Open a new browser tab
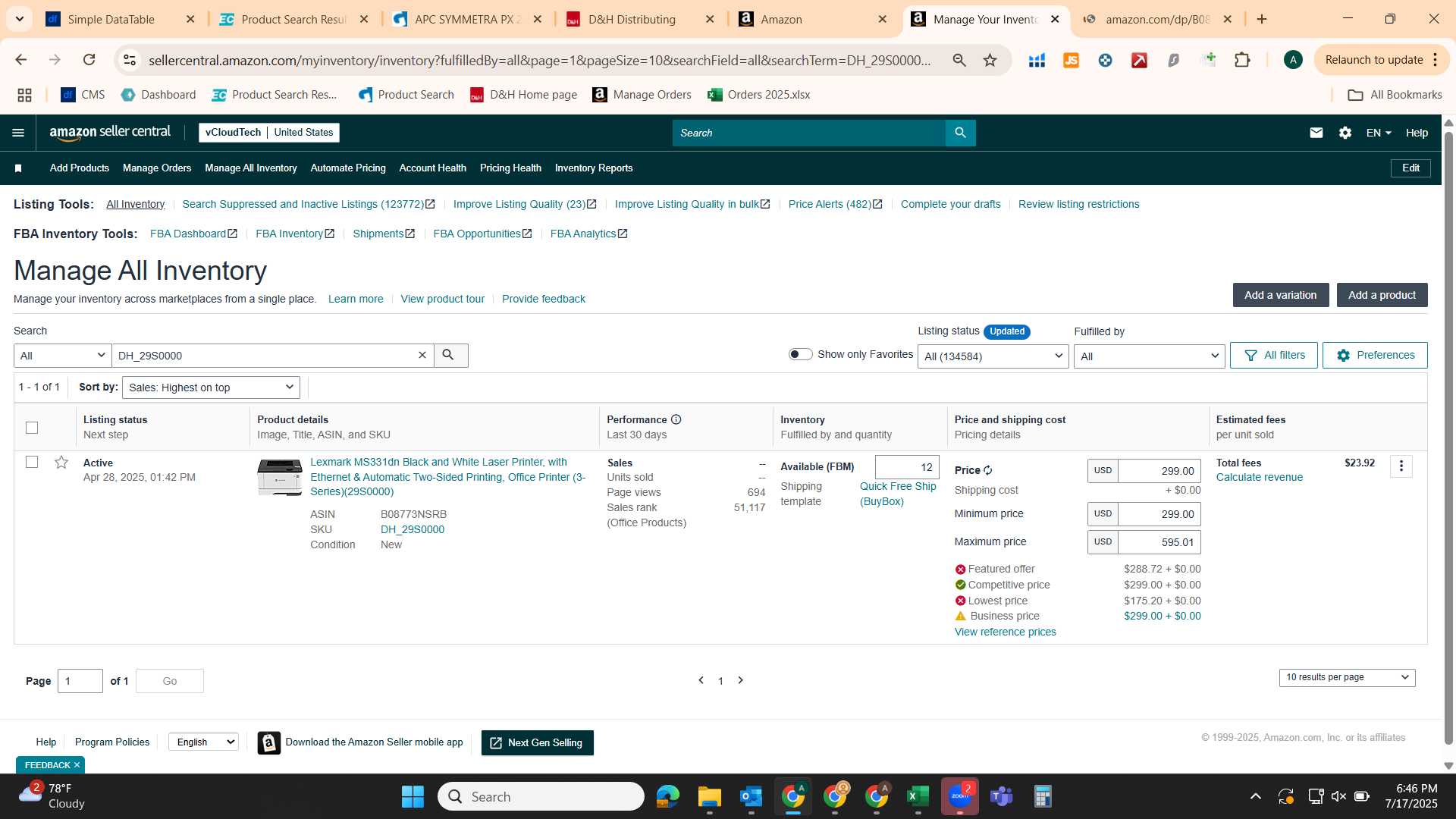Viewport: 1456px width, 819px height. coord(1262,19)
